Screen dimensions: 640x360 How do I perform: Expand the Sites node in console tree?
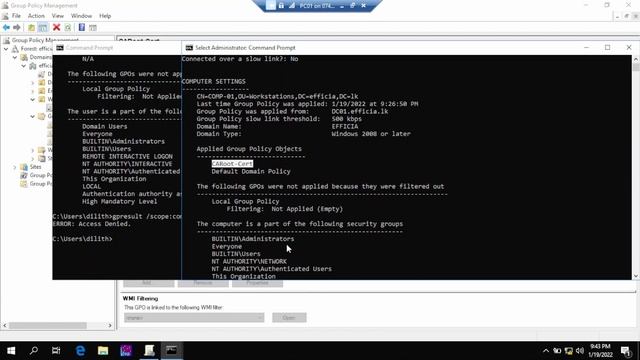pos(15,167)
